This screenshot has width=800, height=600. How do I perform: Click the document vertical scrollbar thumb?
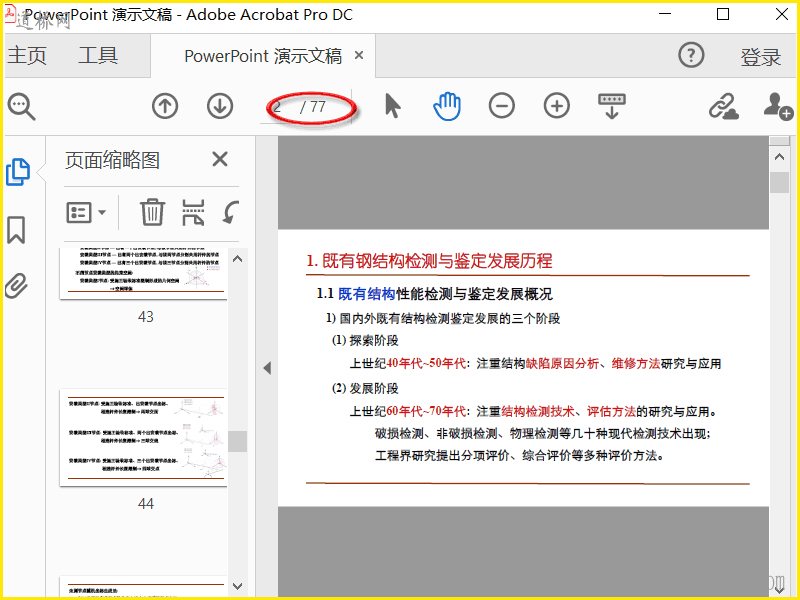click(x=779, y=182)
